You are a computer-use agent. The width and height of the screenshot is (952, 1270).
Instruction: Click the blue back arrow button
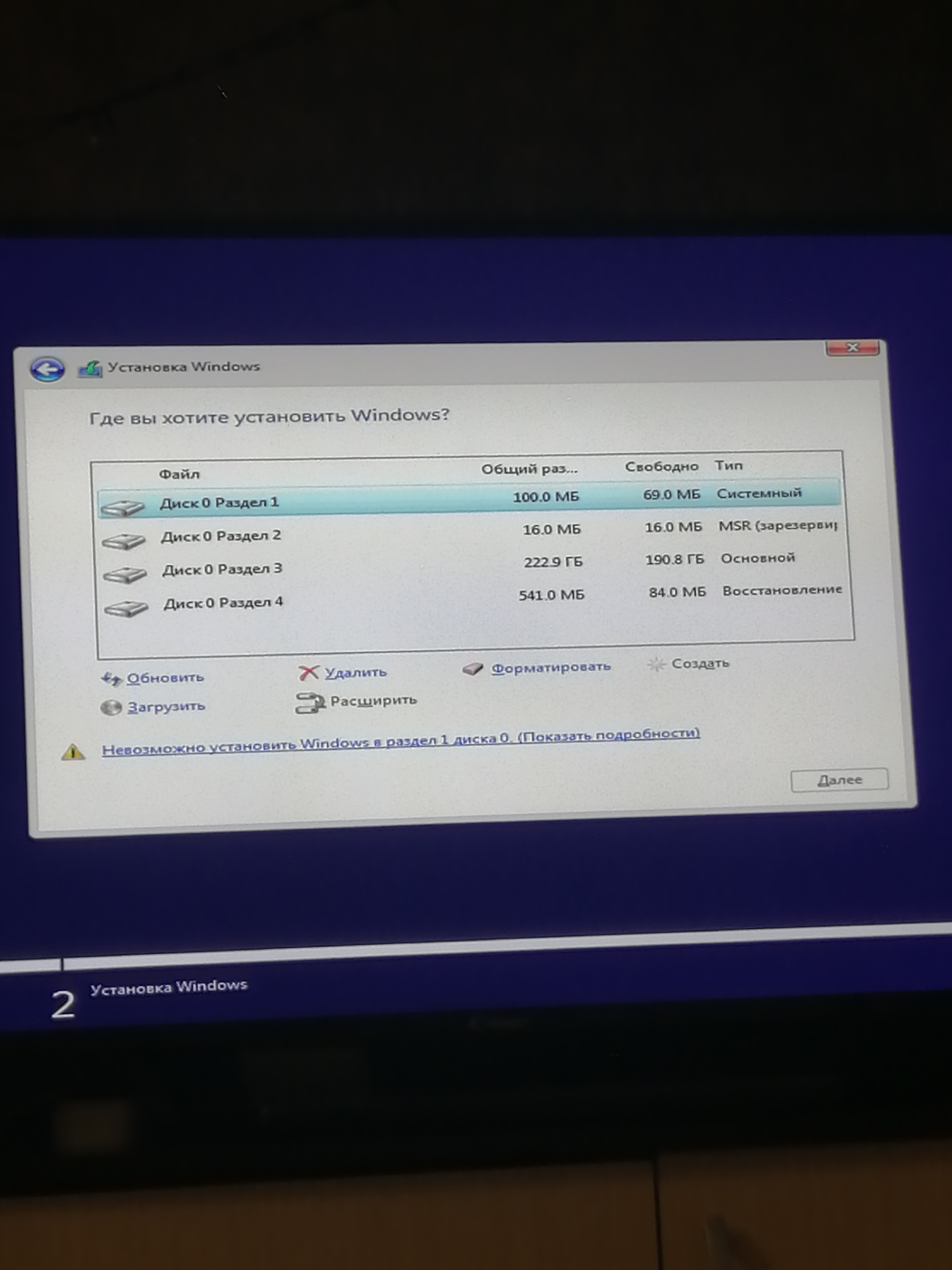tap(47, 369)
